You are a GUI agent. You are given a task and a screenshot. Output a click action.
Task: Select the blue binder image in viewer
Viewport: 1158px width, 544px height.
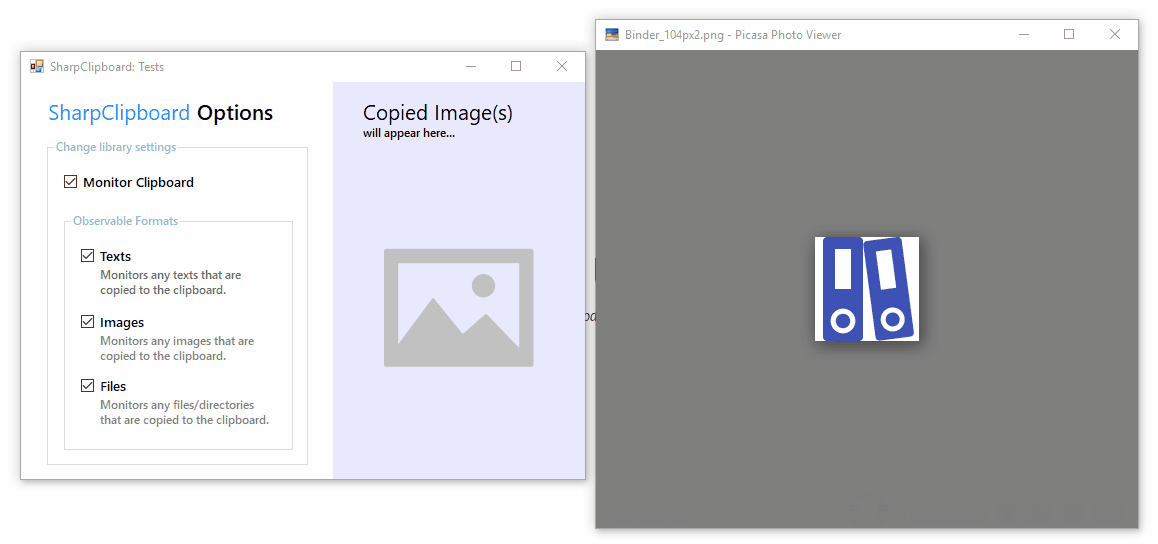click(867, 289)
